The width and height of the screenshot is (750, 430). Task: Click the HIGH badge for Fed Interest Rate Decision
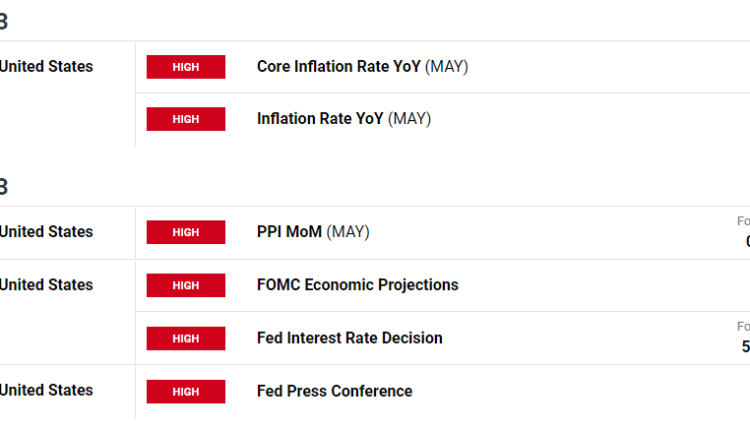pos(186,338)
